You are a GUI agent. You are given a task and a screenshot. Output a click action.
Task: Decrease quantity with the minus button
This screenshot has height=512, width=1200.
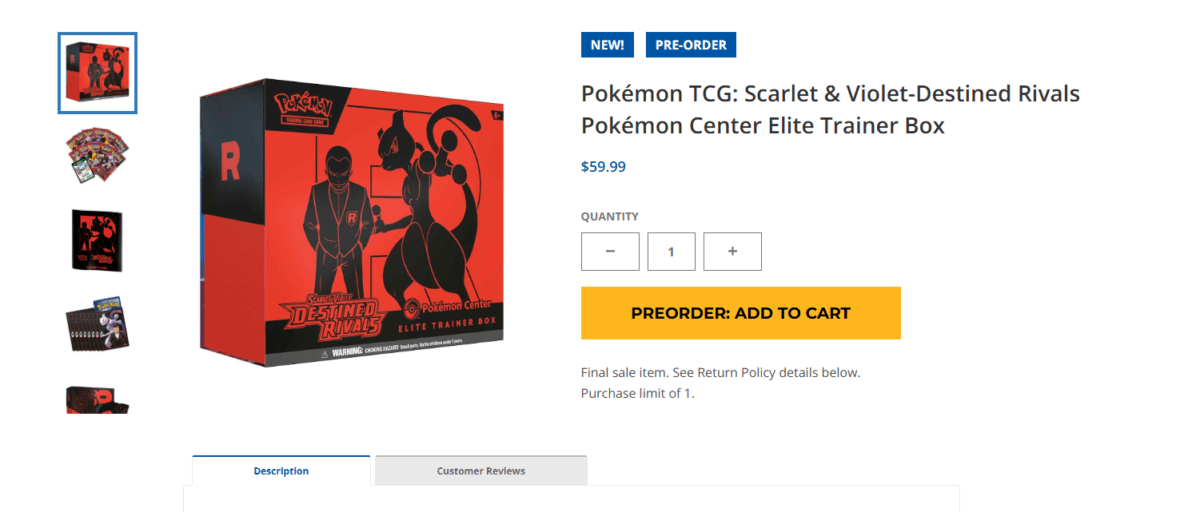point(610,252)
